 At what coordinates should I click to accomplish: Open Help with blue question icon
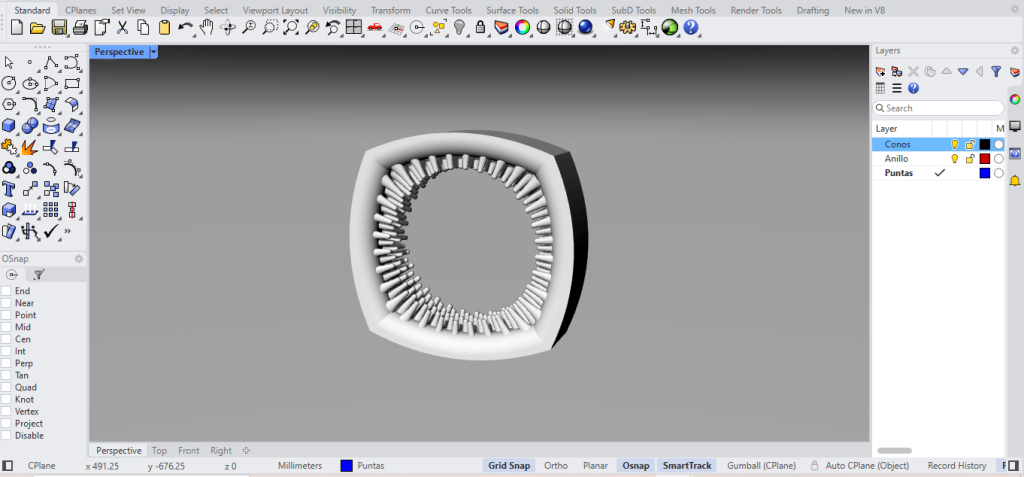[x=691, y=27]
